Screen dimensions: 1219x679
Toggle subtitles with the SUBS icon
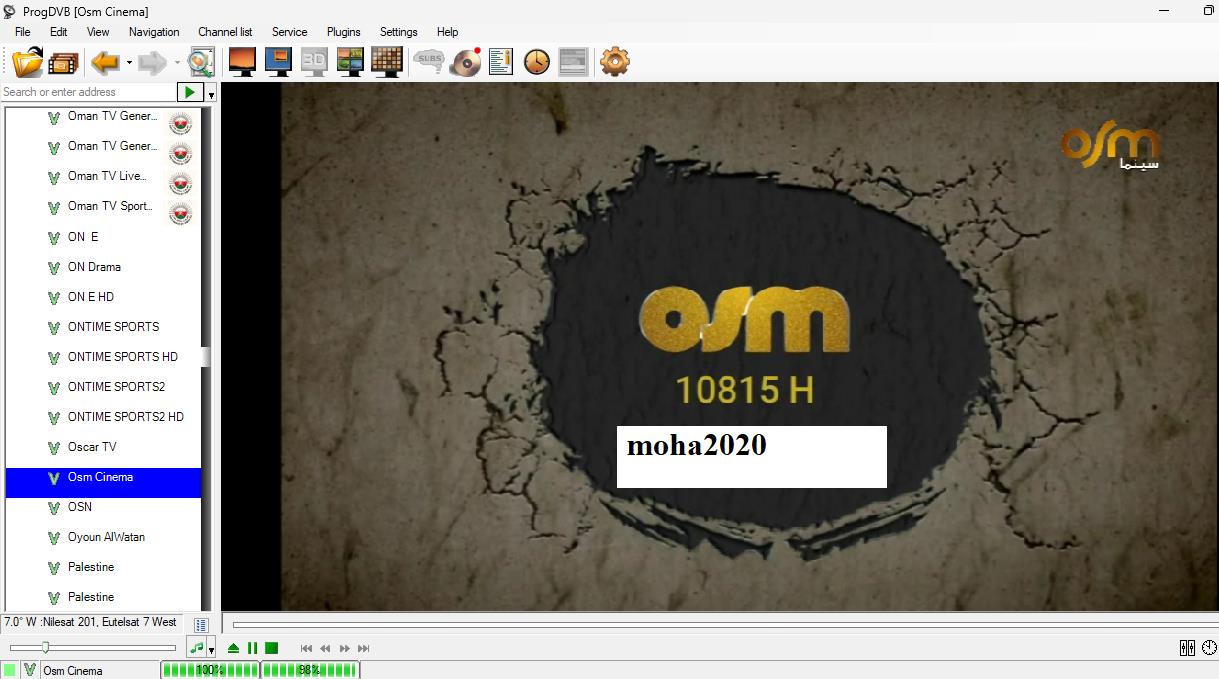click(x=430, y=62)
